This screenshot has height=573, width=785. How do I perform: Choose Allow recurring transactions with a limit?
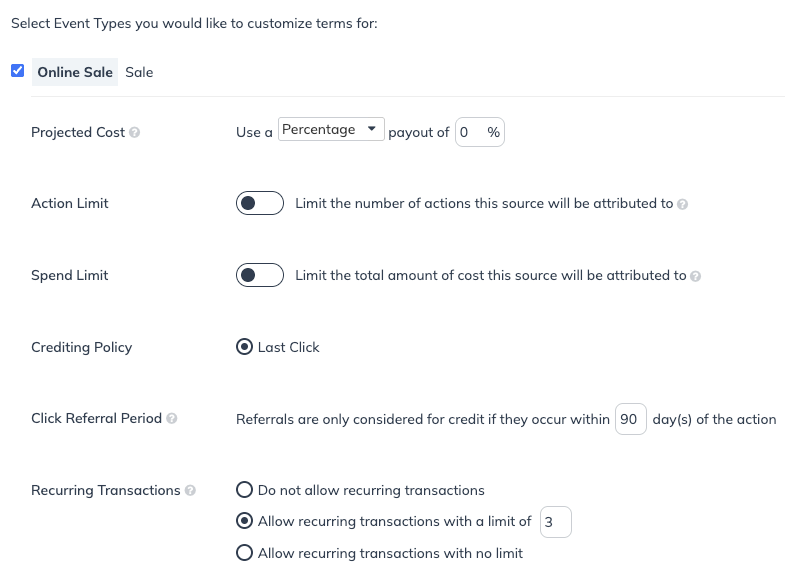coord(243,521)
